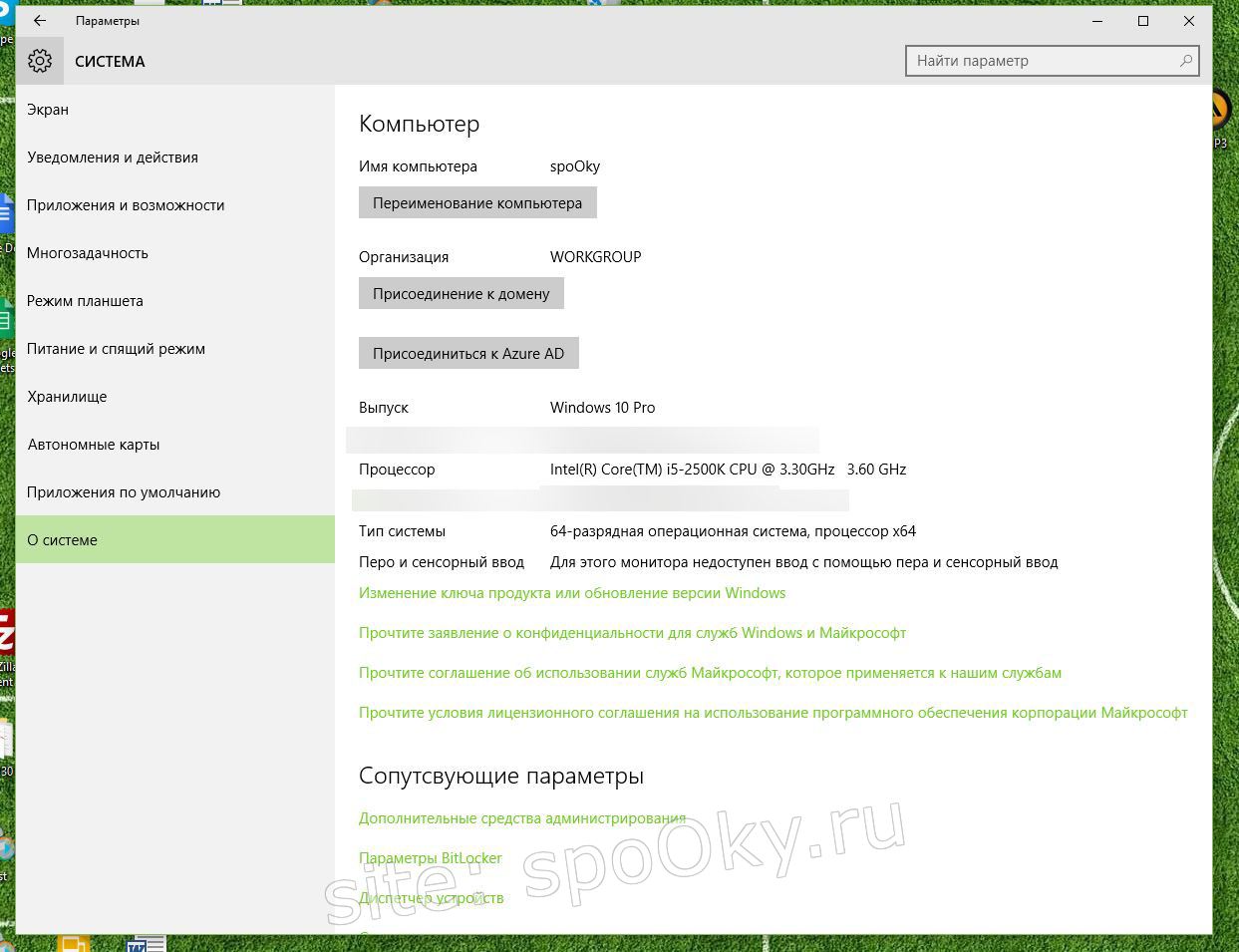Select Питание и спящий режим

(175, 349)
